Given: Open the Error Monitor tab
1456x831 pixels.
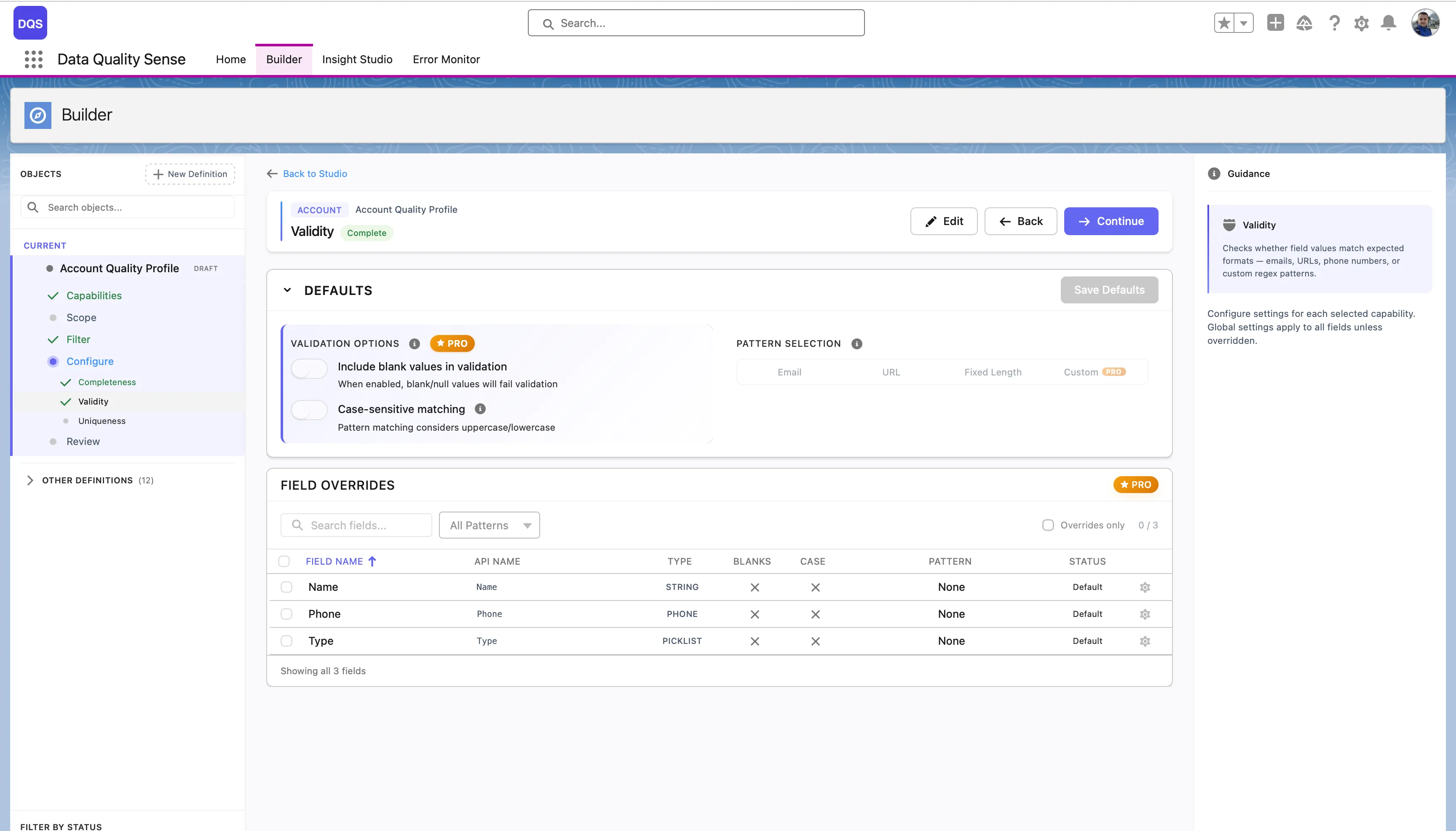Looking at the screenshot, I should 446,59.
